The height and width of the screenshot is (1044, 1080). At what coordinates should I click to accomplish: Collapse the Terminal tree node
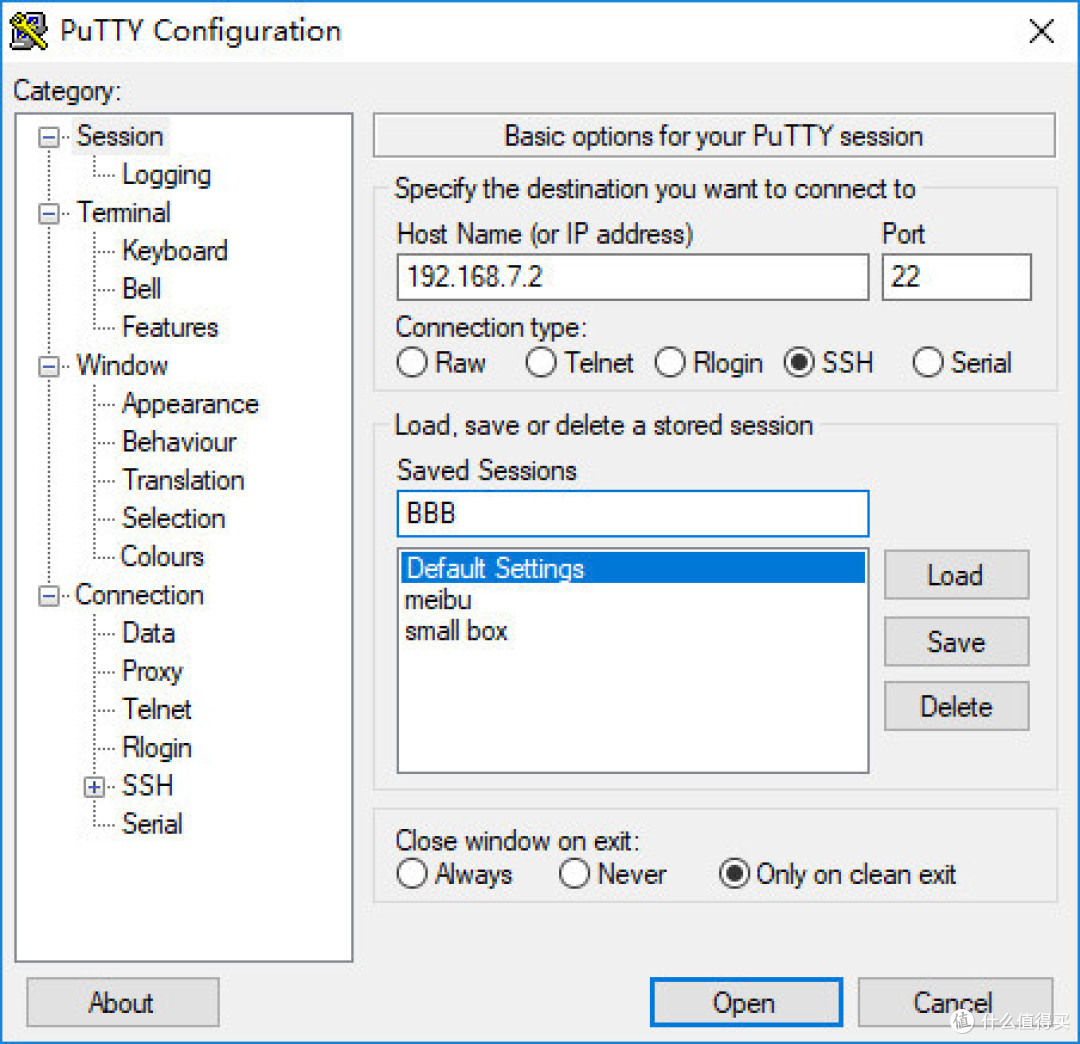tap(49, 213)
